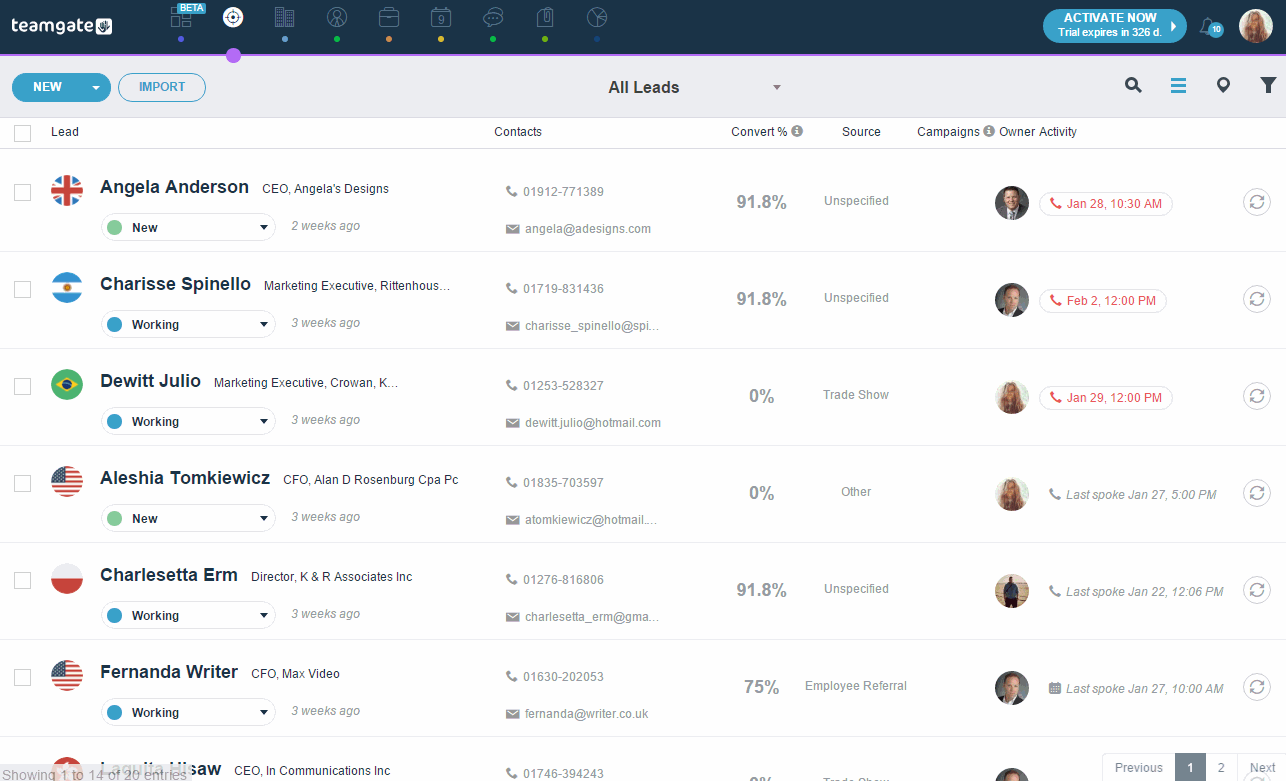Switch to map view pin icon
Screen dimensions: 1286x781
click(1223, 86)
